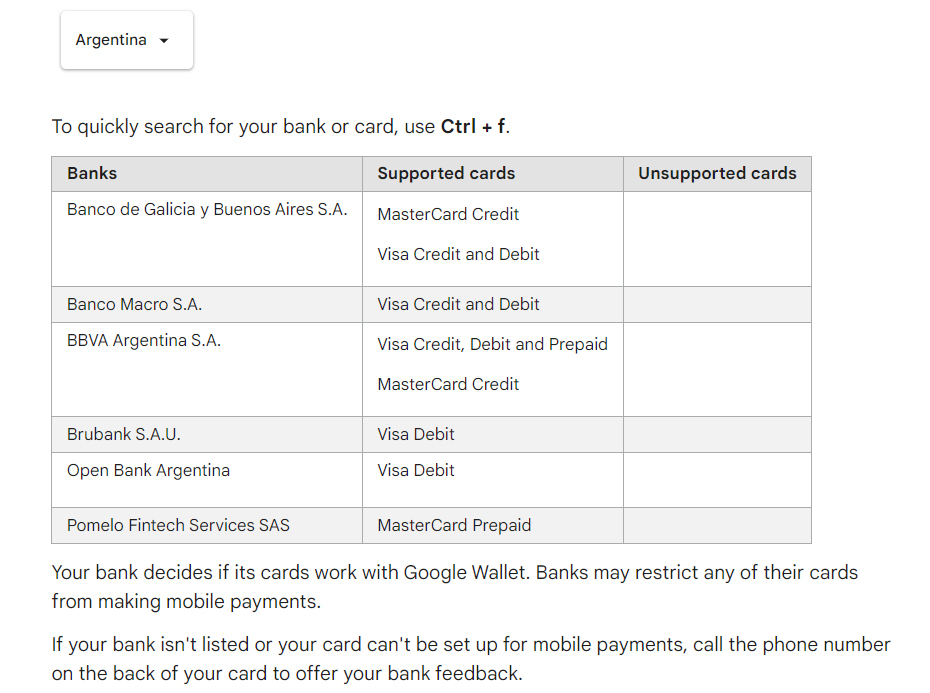Click the Google Wallet bank restriction paragraph

tap(454, 587)
